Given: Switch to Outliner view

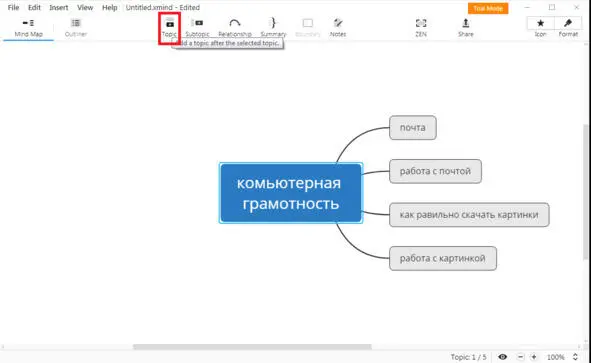Looking at the screenshot, I should pos(76,28).
